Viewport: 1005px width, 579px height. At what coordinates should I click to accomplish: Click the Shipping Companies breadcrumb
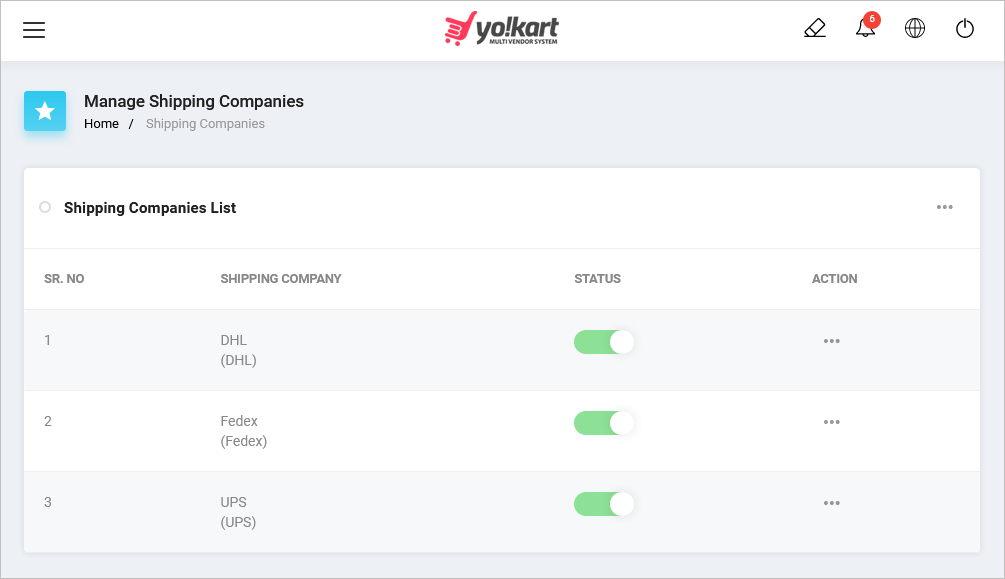[205, 124]
